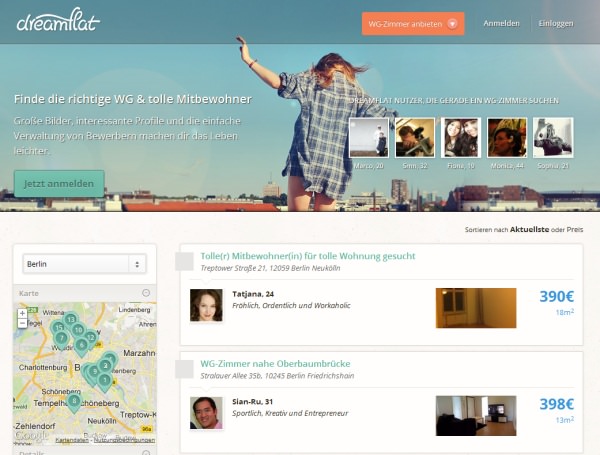Click Tatjana's profile photo
This screenshot has width=600, height=455.
pos(206,305)
